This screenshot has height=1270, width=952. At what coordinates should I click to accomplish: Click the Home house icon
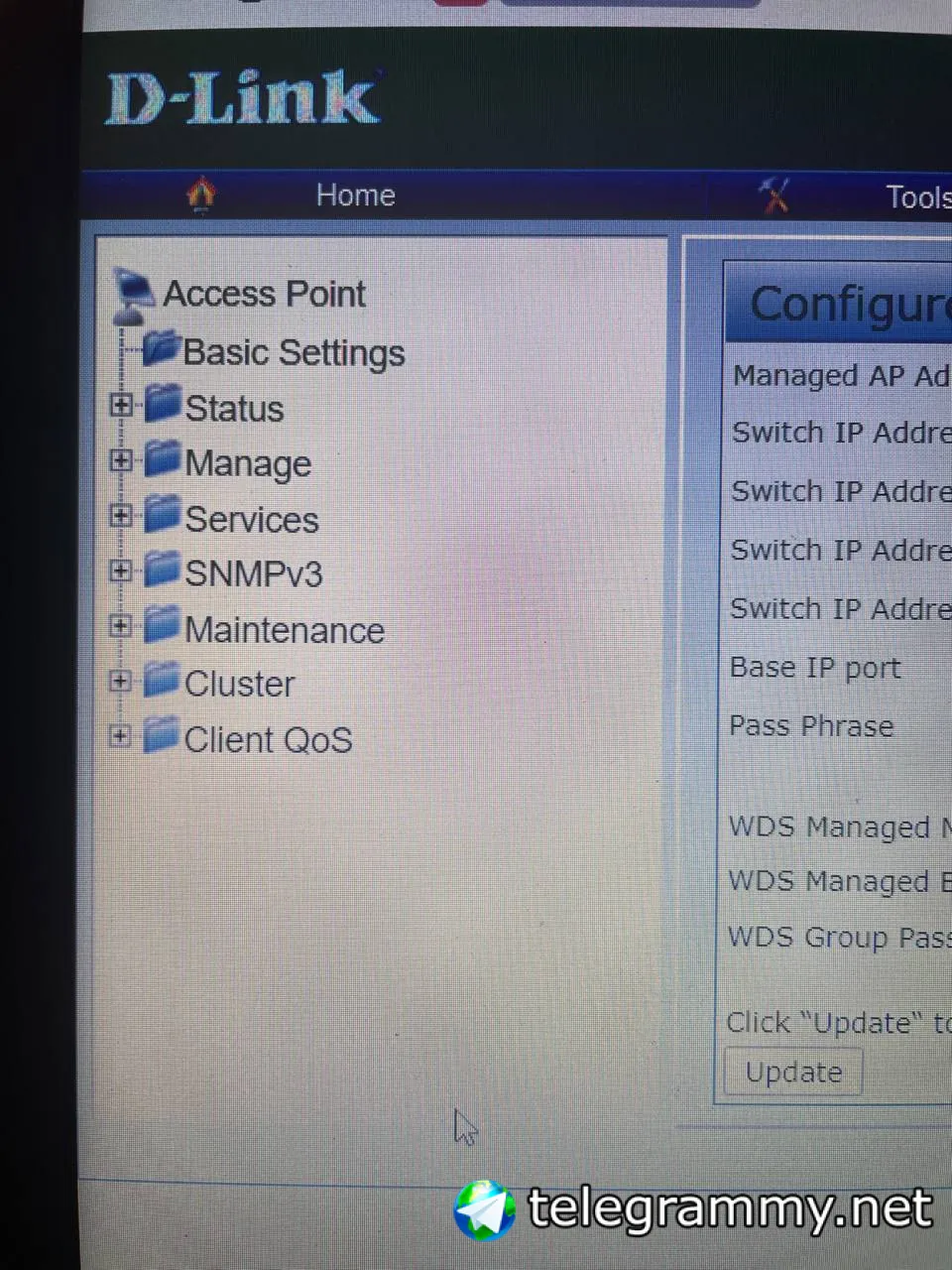pos(201,193)
